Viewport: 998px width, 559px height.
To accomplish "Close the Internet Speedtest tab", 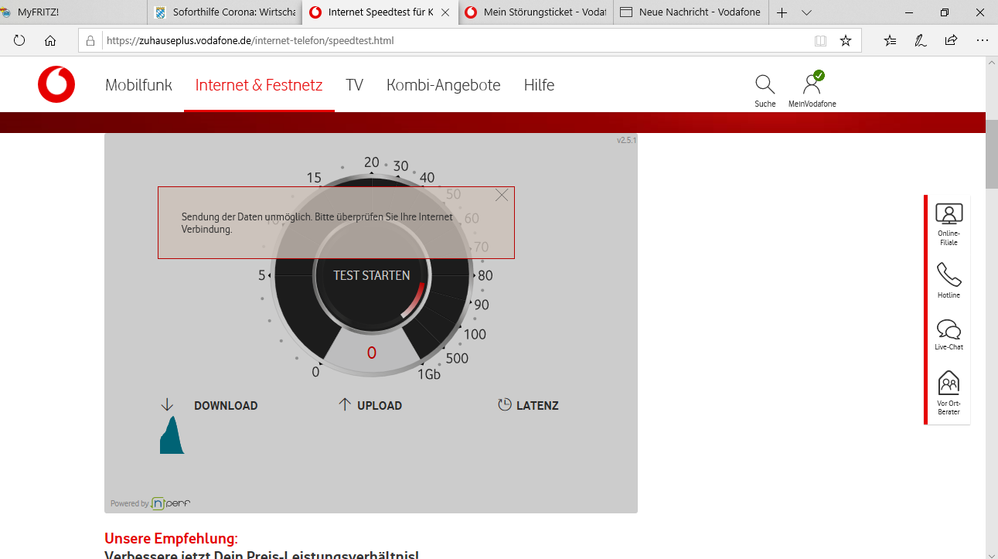I will point(445,13).
